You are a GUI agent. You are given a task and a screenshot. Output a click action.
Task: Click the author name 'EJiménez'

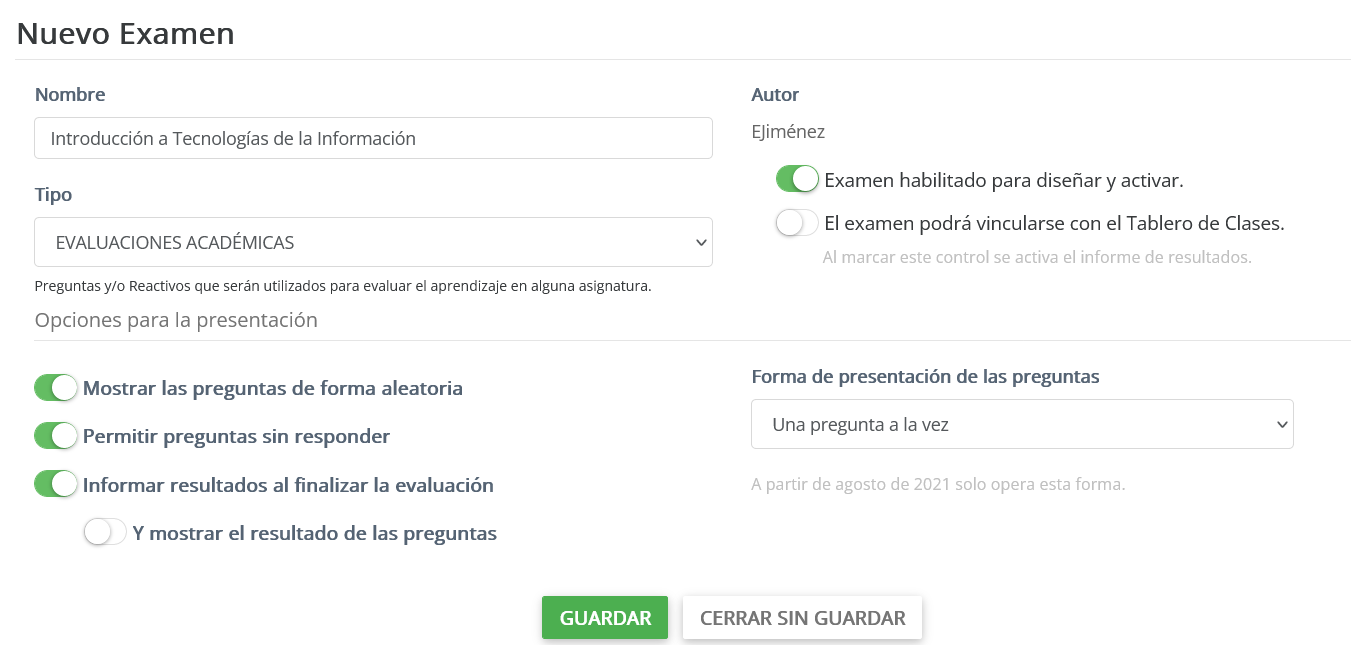788,131
